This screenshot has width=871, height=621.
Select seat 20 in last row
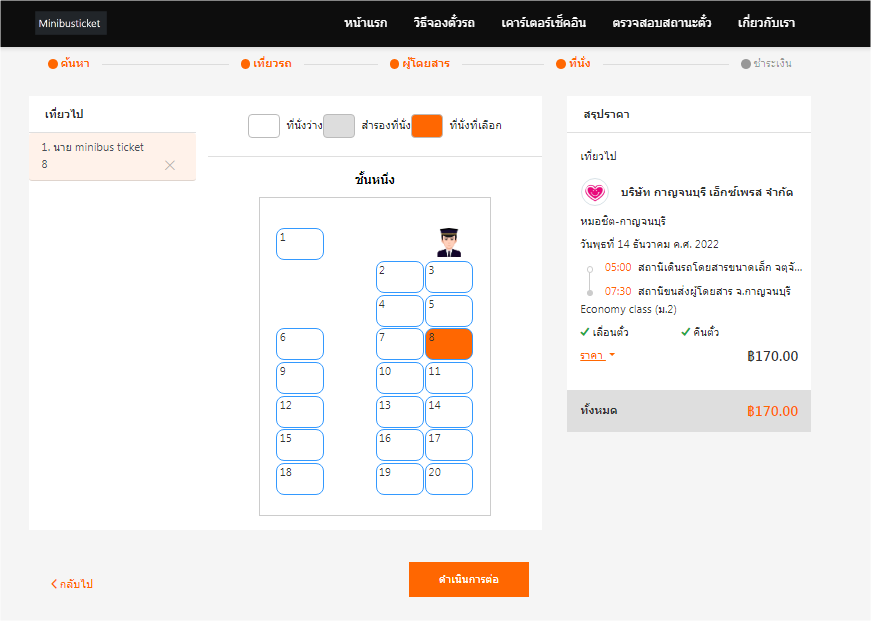pos(448,479)
